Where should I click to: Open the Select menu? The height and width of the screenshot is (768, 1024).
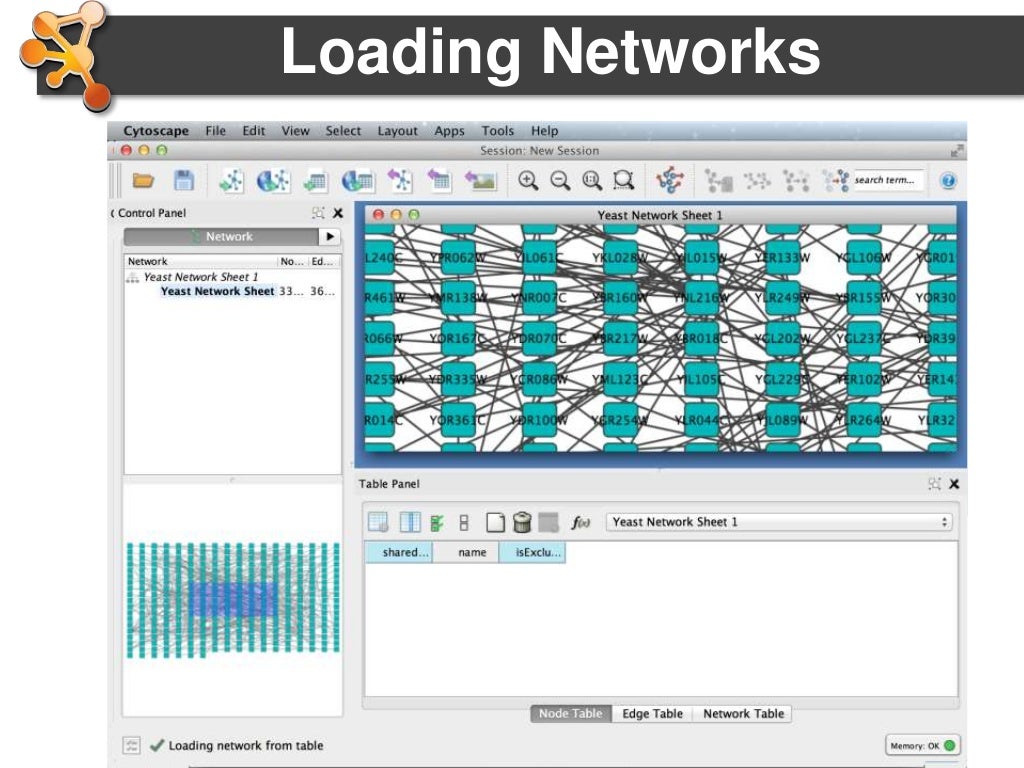[343, 131]
